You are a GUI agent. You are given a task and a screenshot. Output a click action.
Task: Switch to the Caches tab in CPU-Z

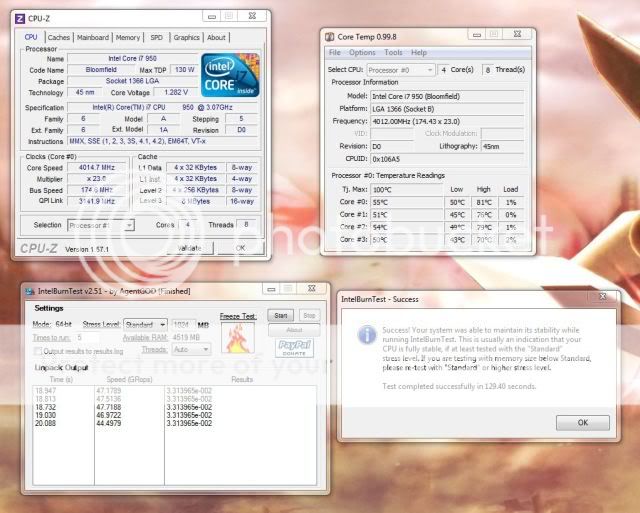59,38
